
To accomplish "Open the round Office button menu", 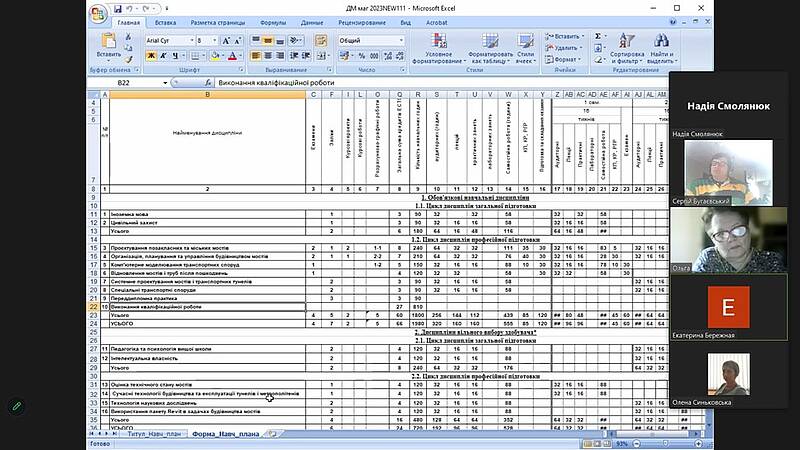I will click(x=97, y=14).
